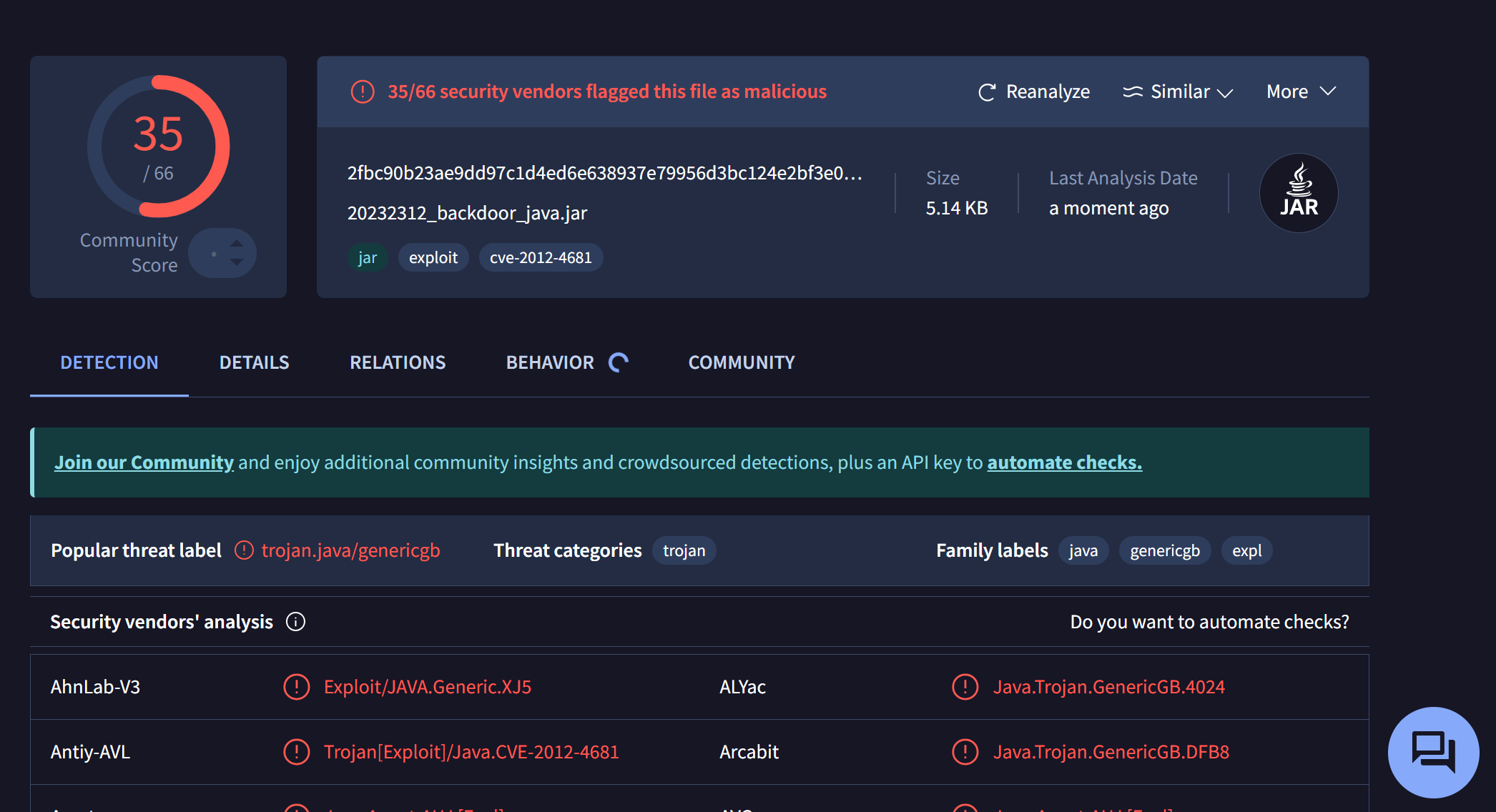Click the cve-2012-4681 tag

click(x=541, y=257)
